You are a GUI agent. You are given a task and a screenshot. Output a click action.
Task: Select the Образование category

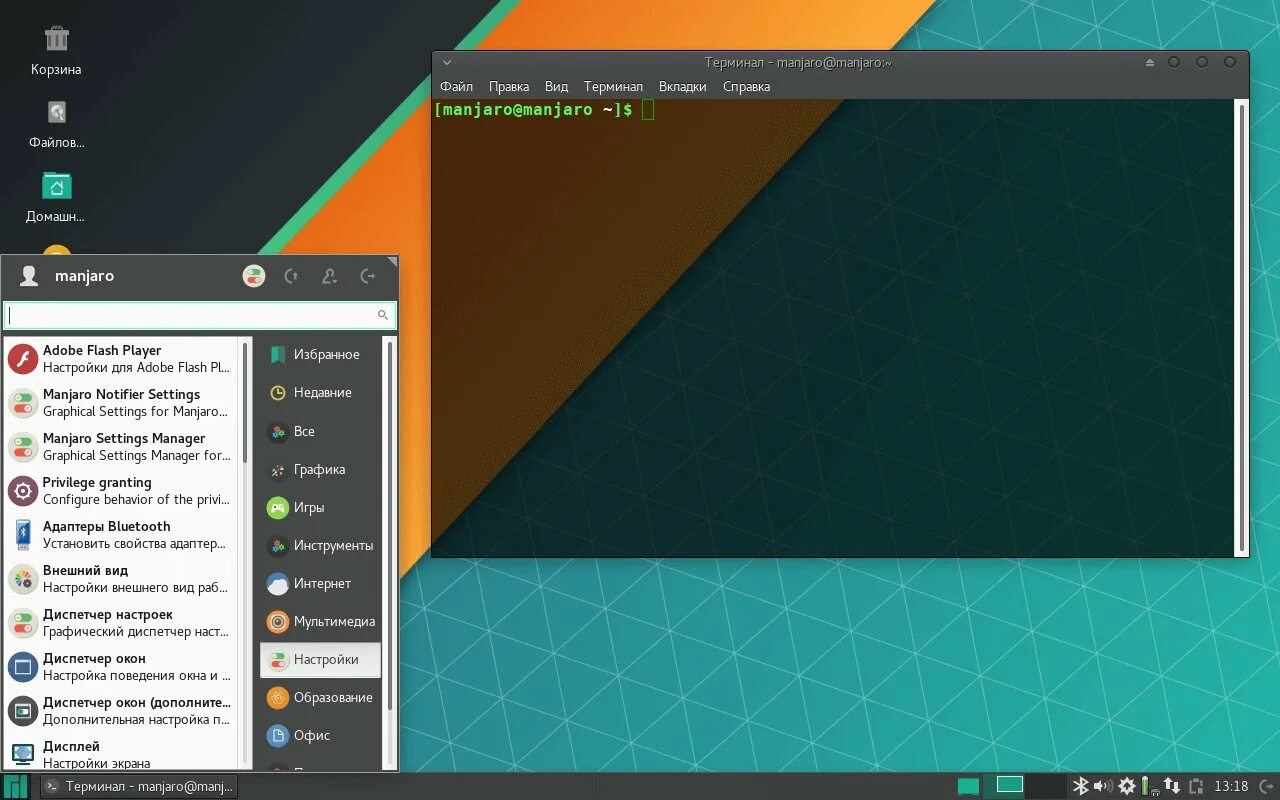tap(320, 697)
